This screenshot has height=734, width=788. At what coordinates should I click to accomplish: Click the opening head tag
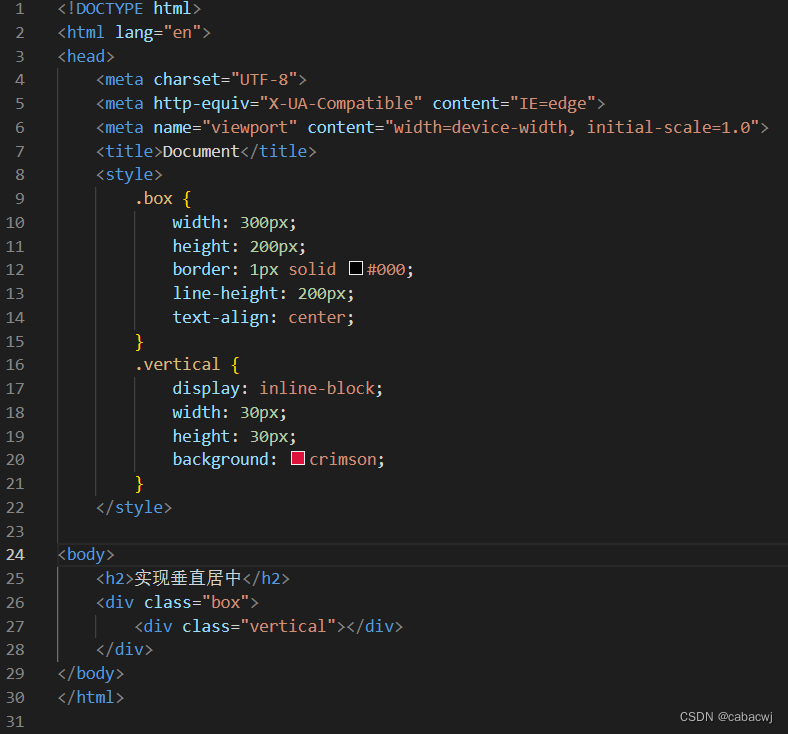point(86,57)
